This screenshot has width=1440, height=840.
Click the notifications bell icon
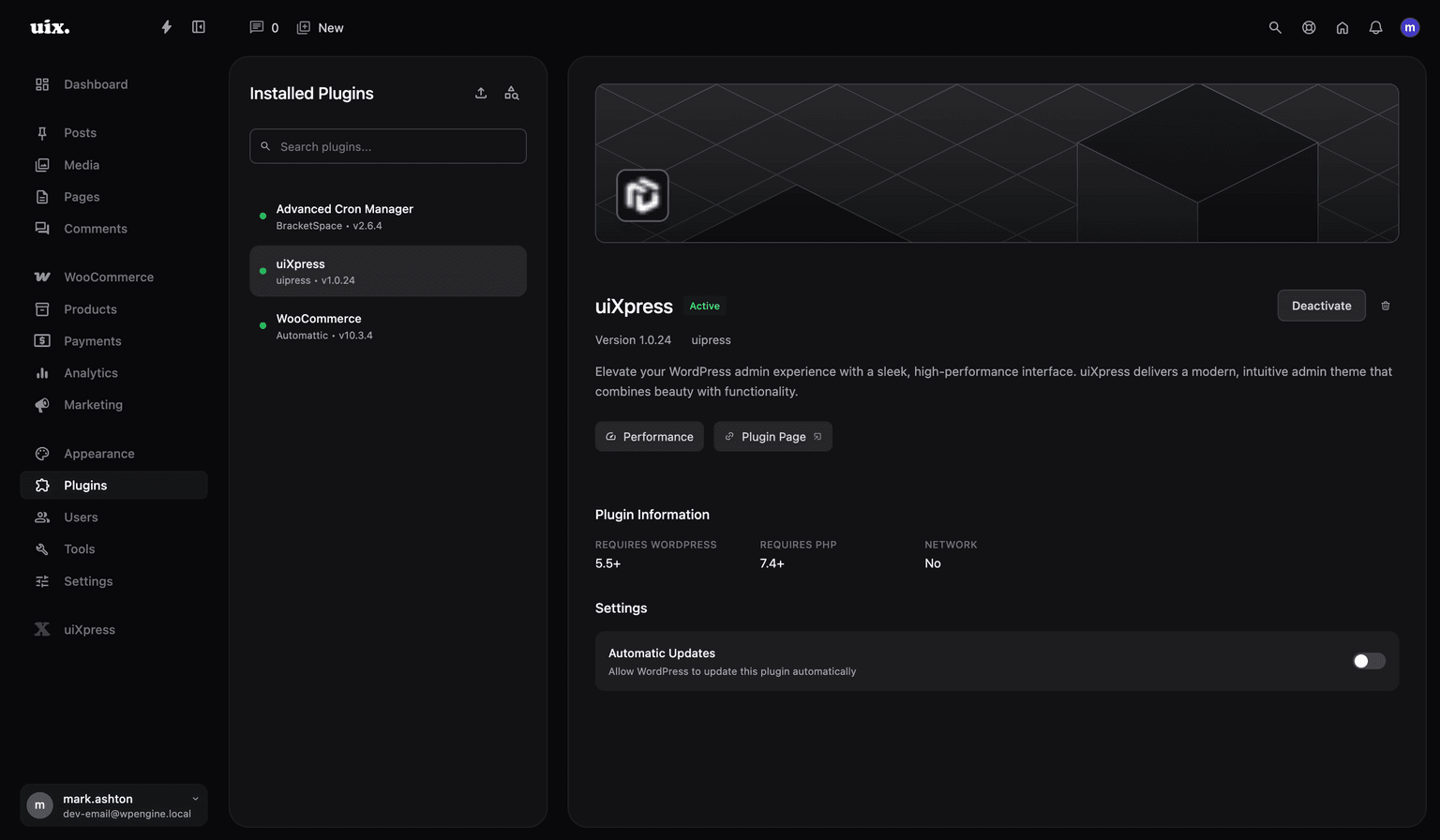point(1375,27)
